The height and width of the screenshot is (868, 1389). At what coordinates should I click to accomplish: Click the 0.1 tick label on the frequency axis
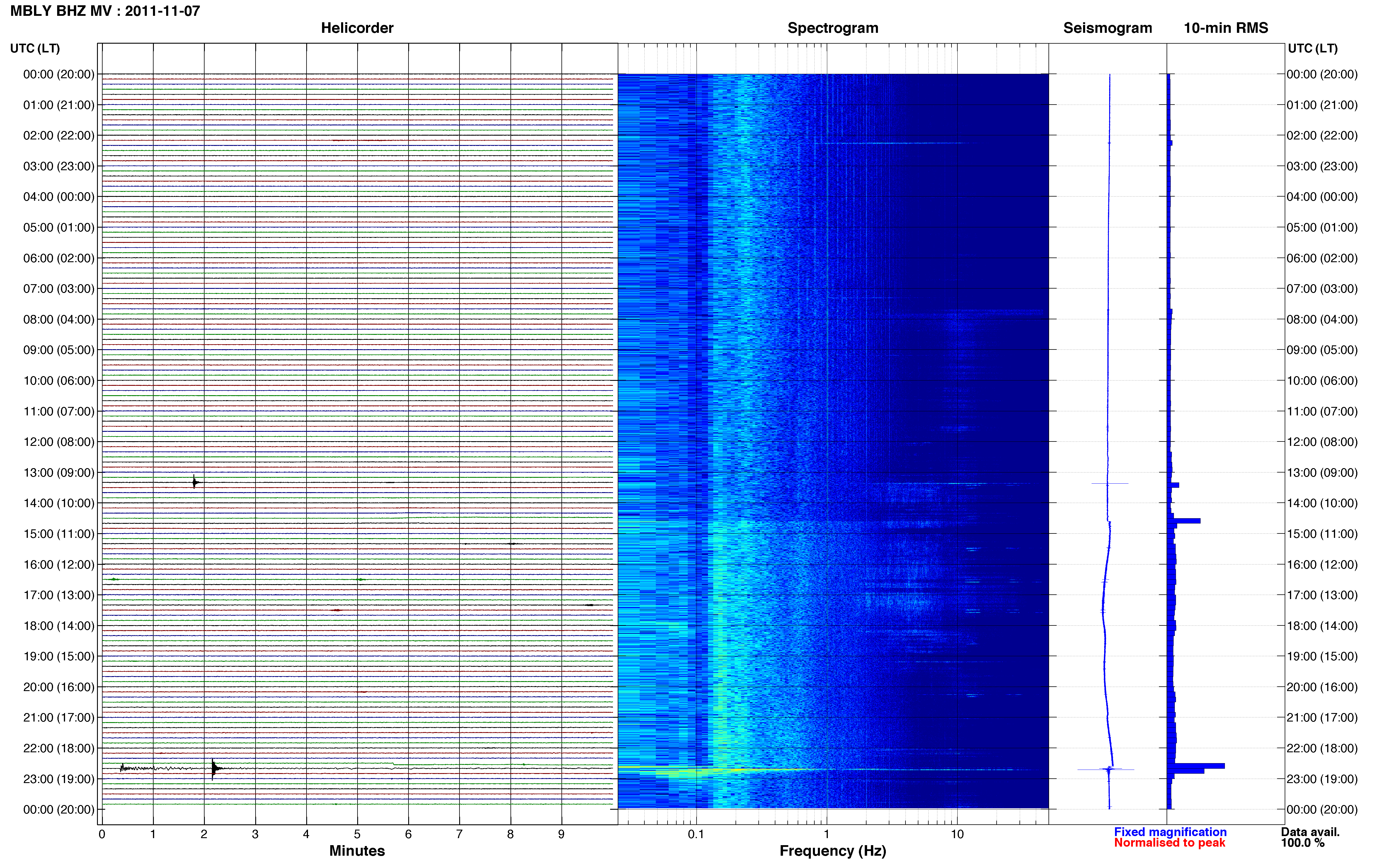click(x=696, y=834)
